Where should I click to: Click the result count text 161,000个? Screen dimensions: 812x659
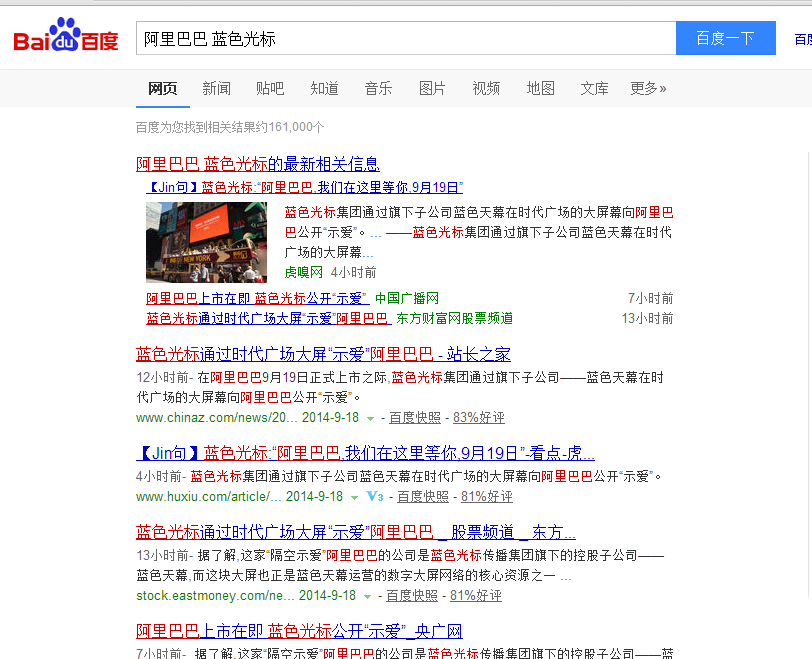point(296,127)
